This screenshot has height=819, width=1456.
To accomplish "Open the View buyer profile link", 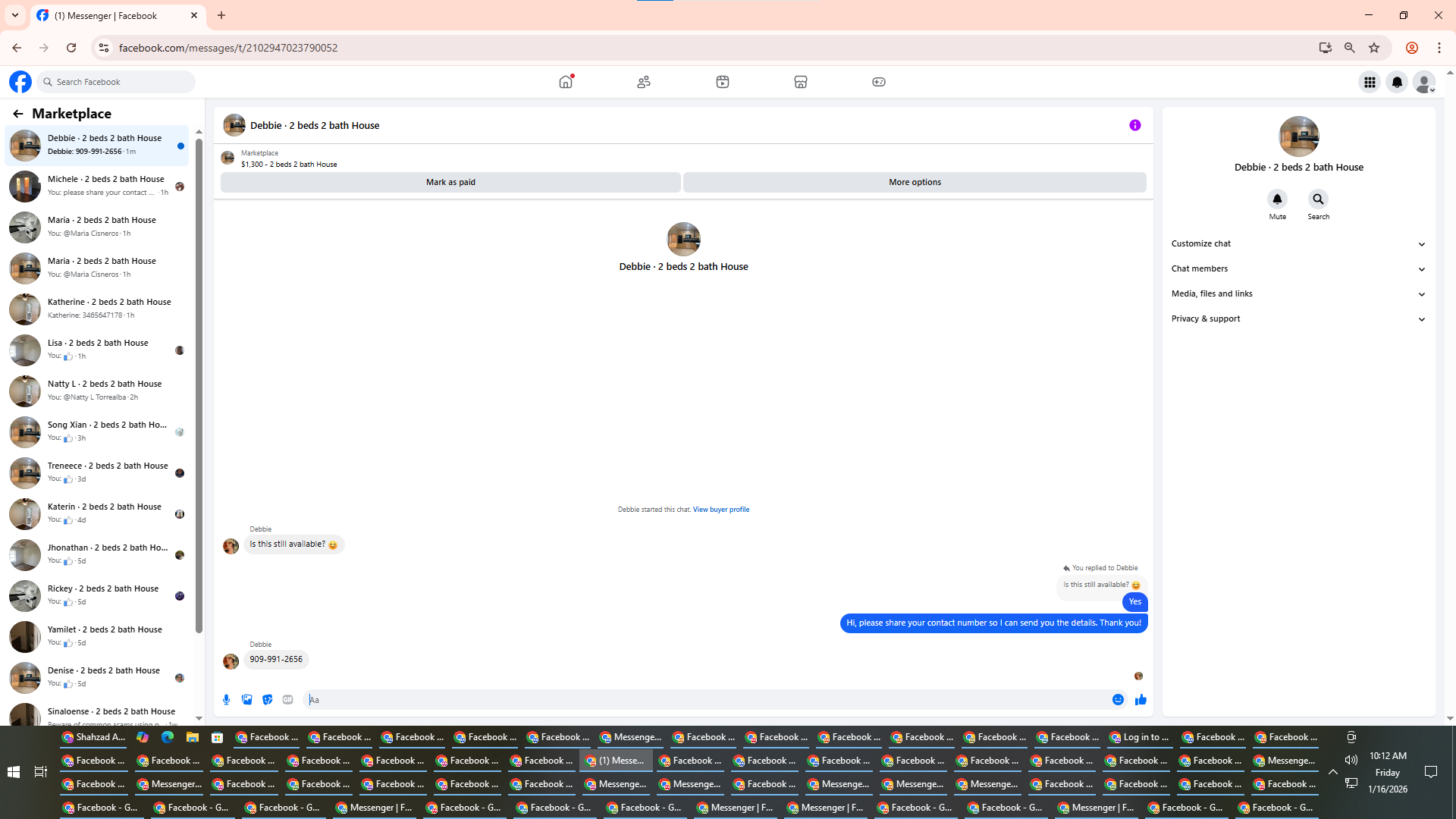I will tap(720, 510).
